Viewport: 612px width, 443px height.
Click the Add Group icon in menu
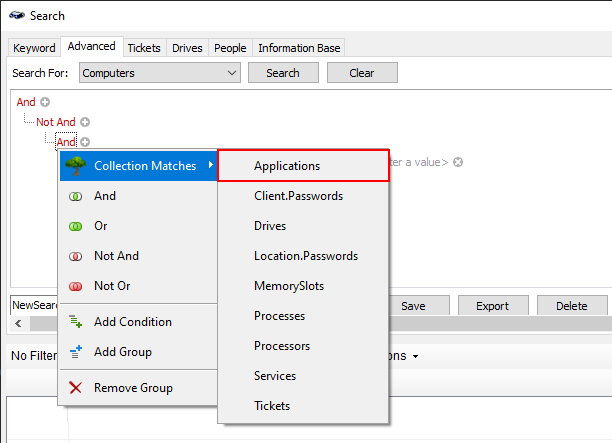(75, 352)
